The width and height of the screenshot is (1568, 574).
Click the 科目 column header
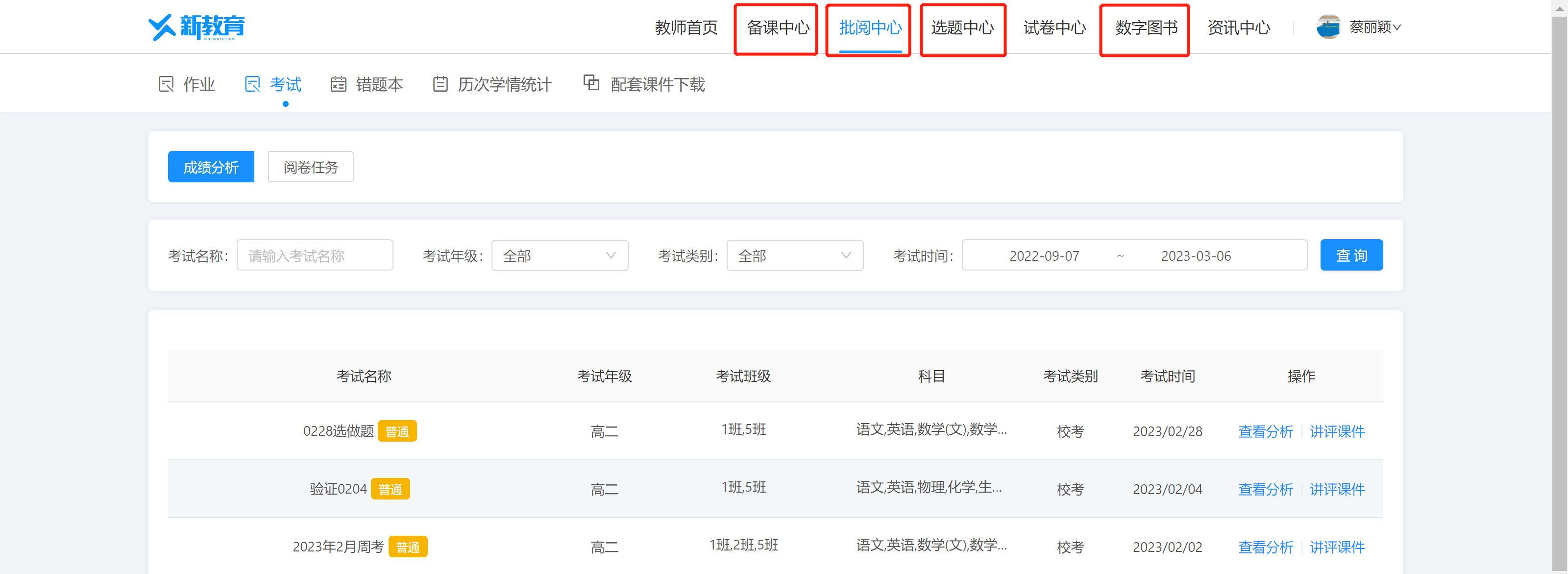(x=931, y=376)
